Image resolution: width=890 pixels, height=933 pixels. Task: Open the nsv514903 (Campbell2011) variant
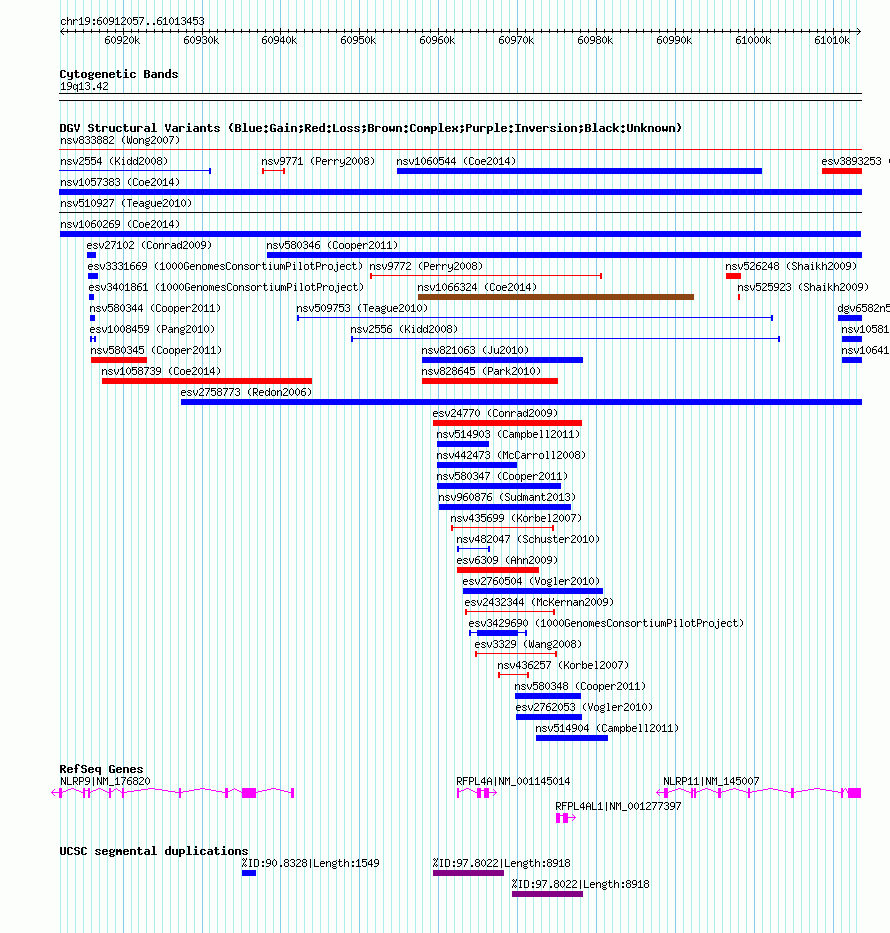click(x=508, y=434)
